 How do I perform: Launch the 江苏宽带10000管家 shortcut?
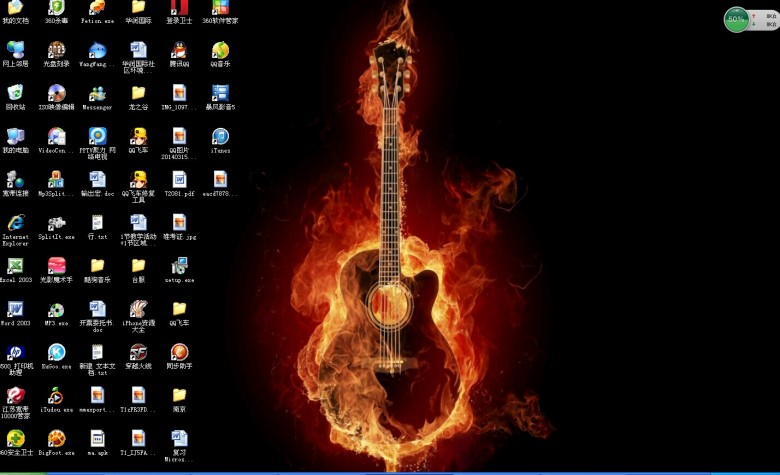[x=15, y=395]
